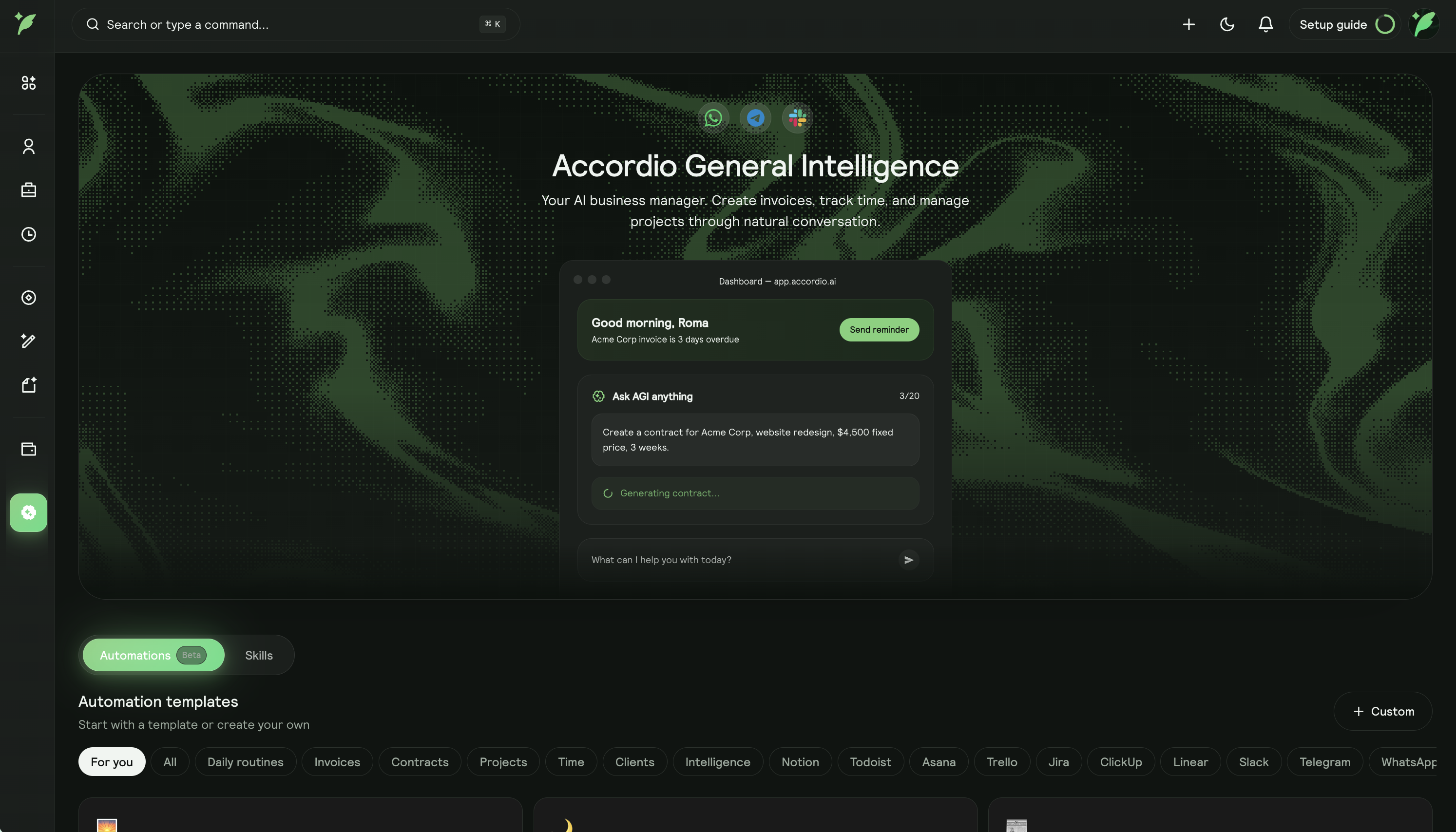Expand the Setup guide

point(1333,24)
